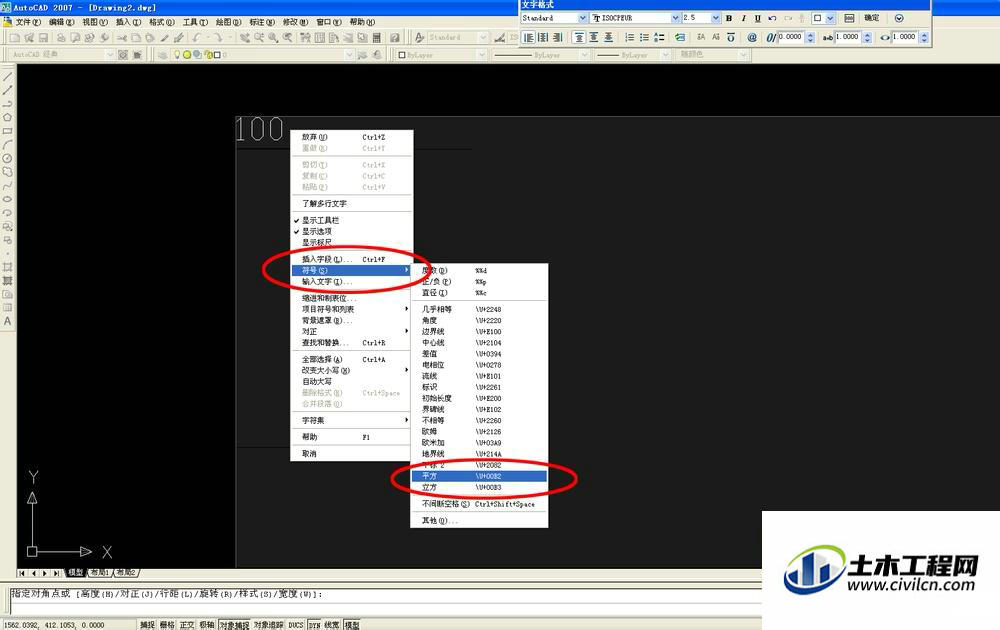Screen dimensions: 1000x630
Task: Click 其他 other symbols entry
Action: 479,521
